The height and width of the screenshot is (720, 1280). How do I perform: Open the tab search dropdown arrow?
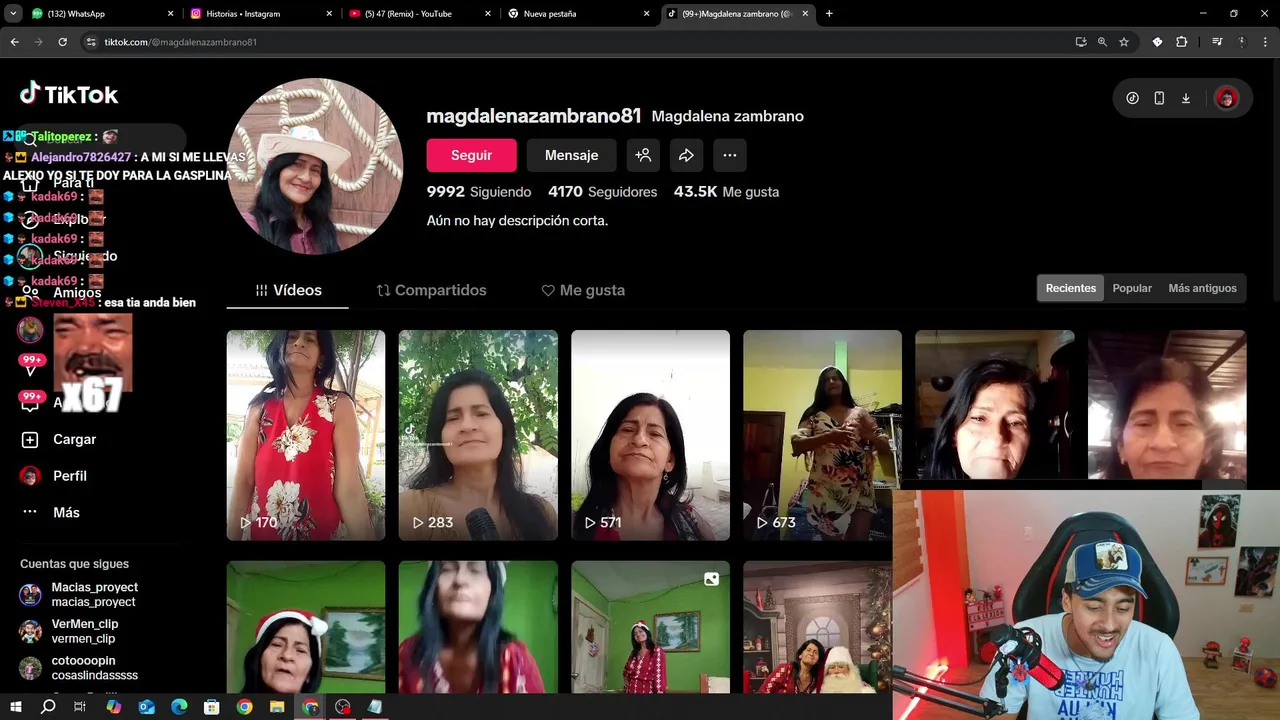[13, 14]
